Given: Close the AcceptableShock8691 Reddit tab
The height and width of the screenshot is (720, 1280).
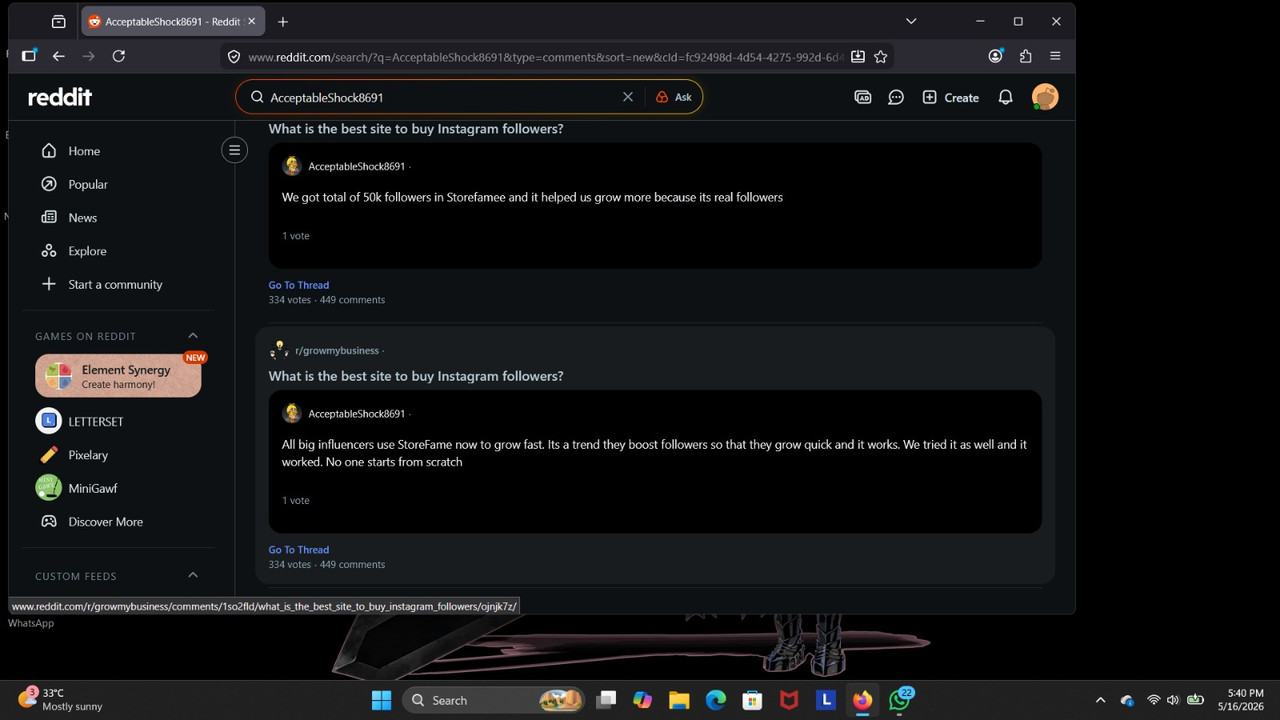Looking at the screenshot, I should 251,21.
